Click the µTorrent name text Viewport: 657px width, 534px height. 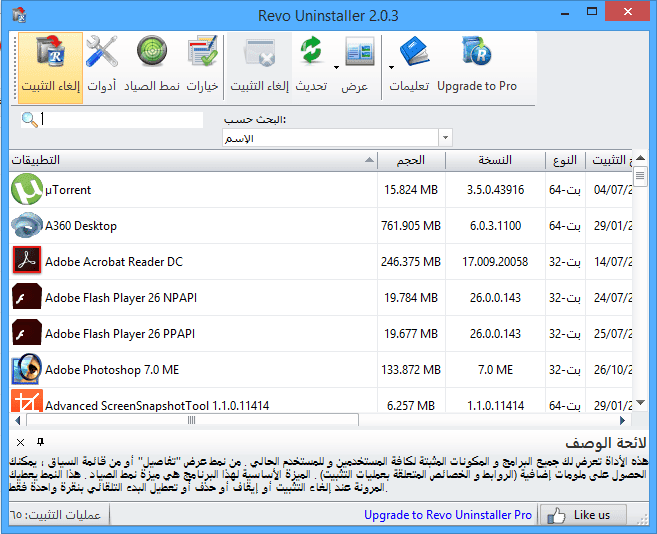coord(68,190)
